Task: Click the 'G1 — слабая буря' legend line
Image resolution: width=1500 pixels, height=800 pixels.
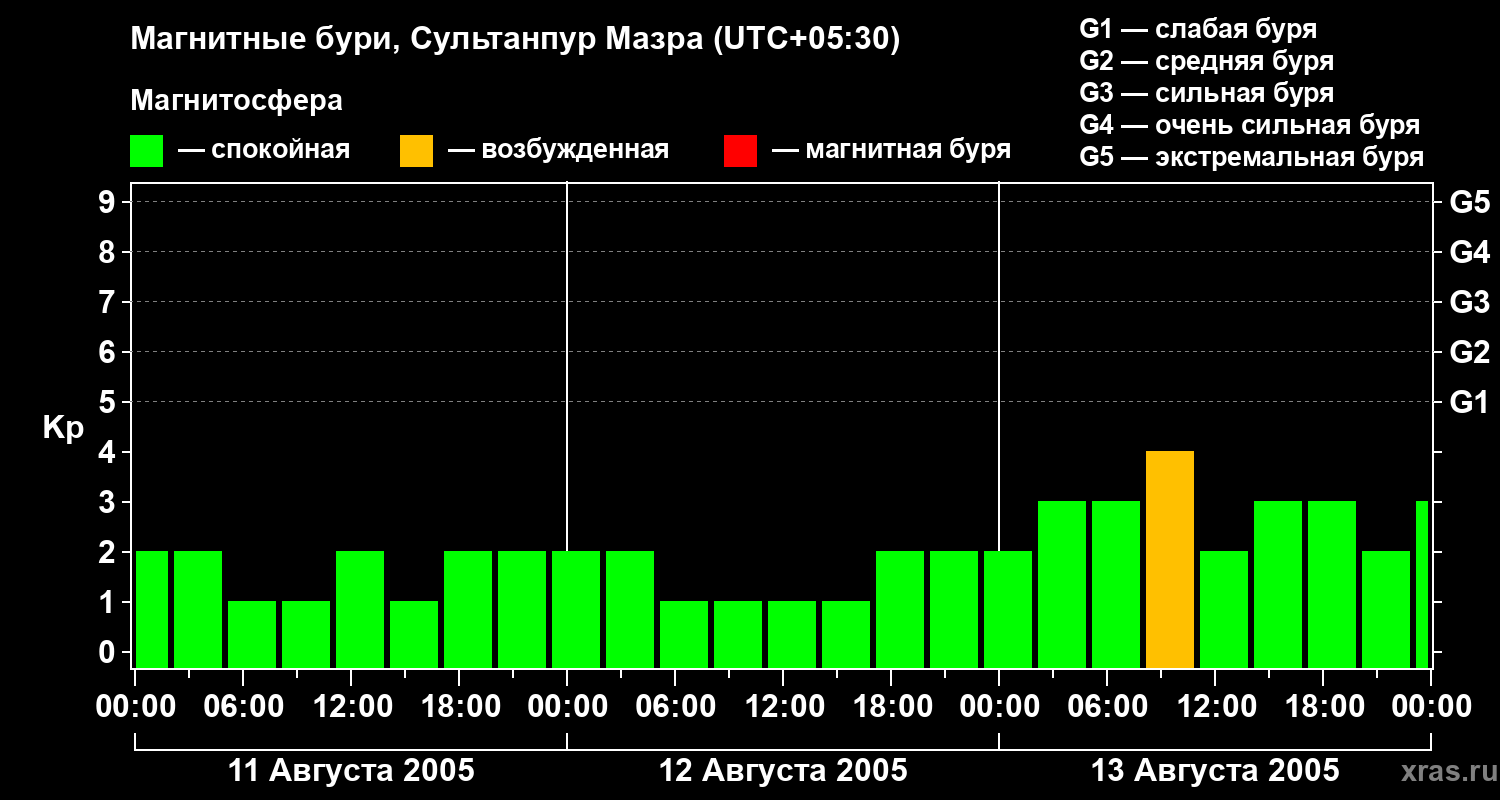Action: [x=1198, y=29]
